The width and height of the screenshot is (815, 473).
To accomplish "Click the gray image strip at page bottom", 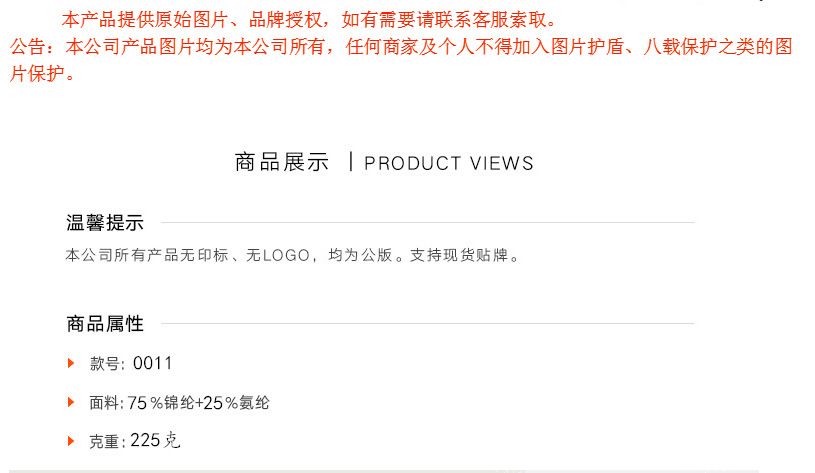I will pos(384,471).
